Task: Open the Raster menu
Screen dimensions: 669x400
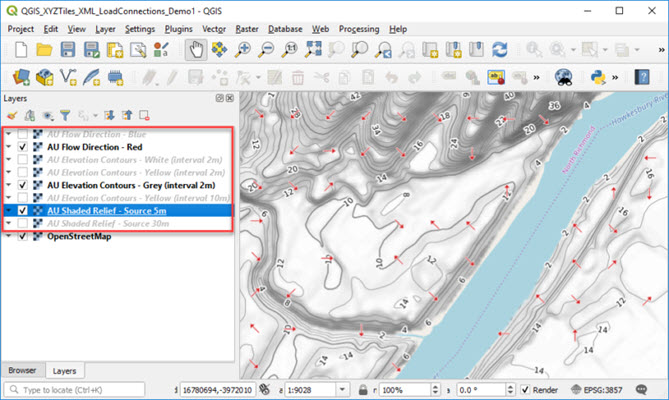Action: (x=247, y=29)
